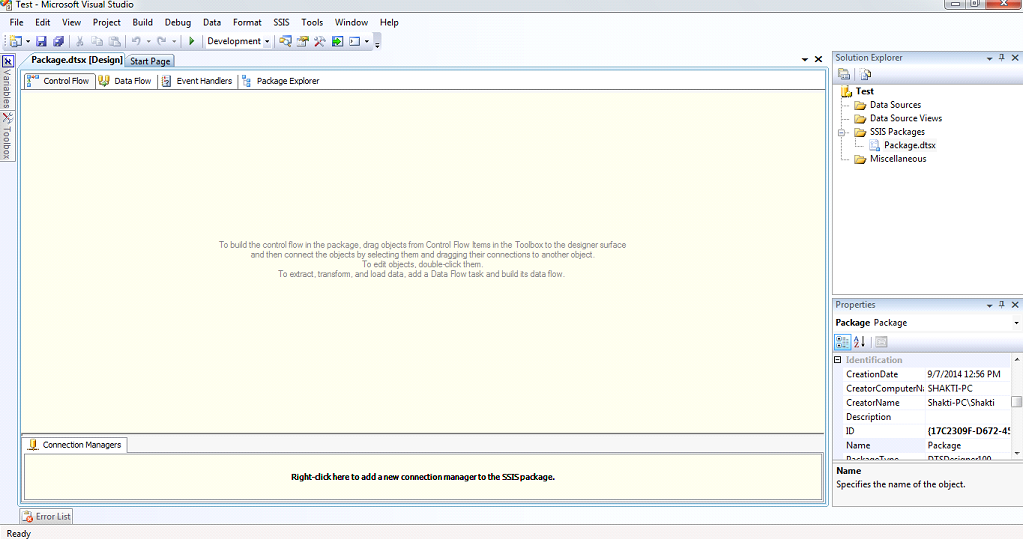
Task: Pin the Solution Explorer panel with the pushpin
Action: click(1001, 58)
